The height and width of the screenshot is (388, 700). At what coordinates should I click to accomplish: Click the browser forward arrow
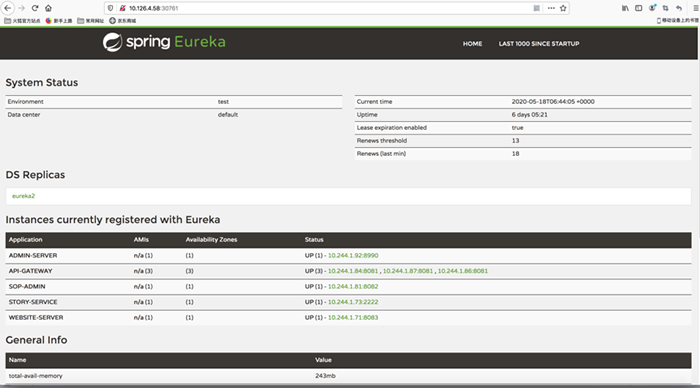tap(21, 8)
